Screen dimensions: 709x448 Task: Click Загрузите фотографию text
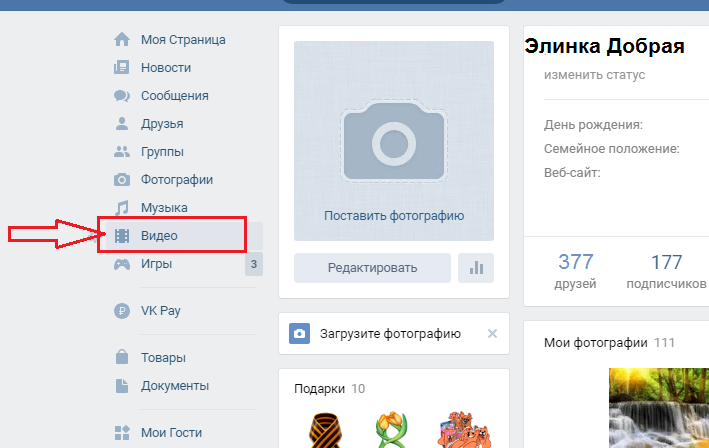point(390,334)
